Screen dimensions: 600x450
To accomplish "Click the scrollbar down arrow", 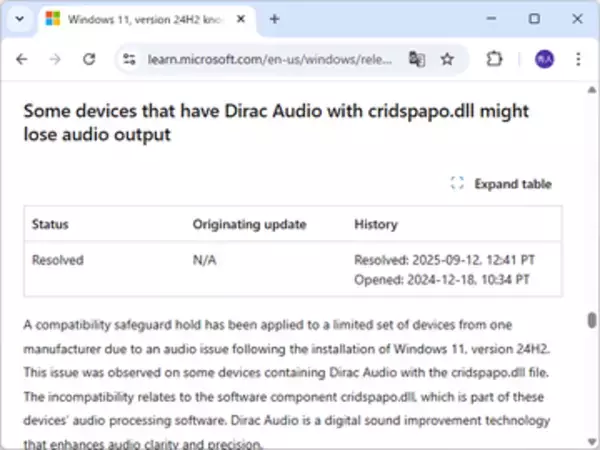I will click(x=592, y=441).
